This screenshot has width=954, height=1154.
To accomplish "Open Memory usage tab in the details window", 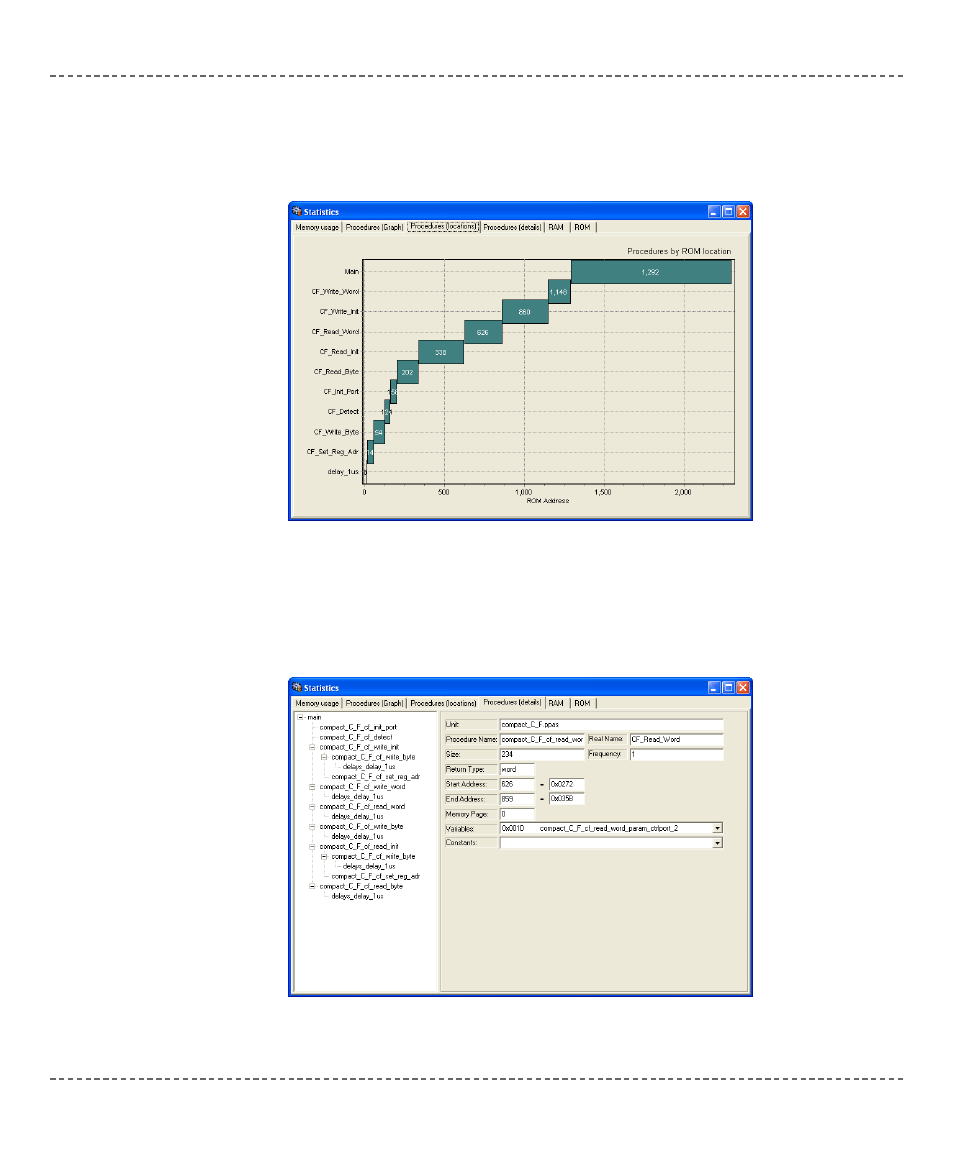I will pos(317,704).
